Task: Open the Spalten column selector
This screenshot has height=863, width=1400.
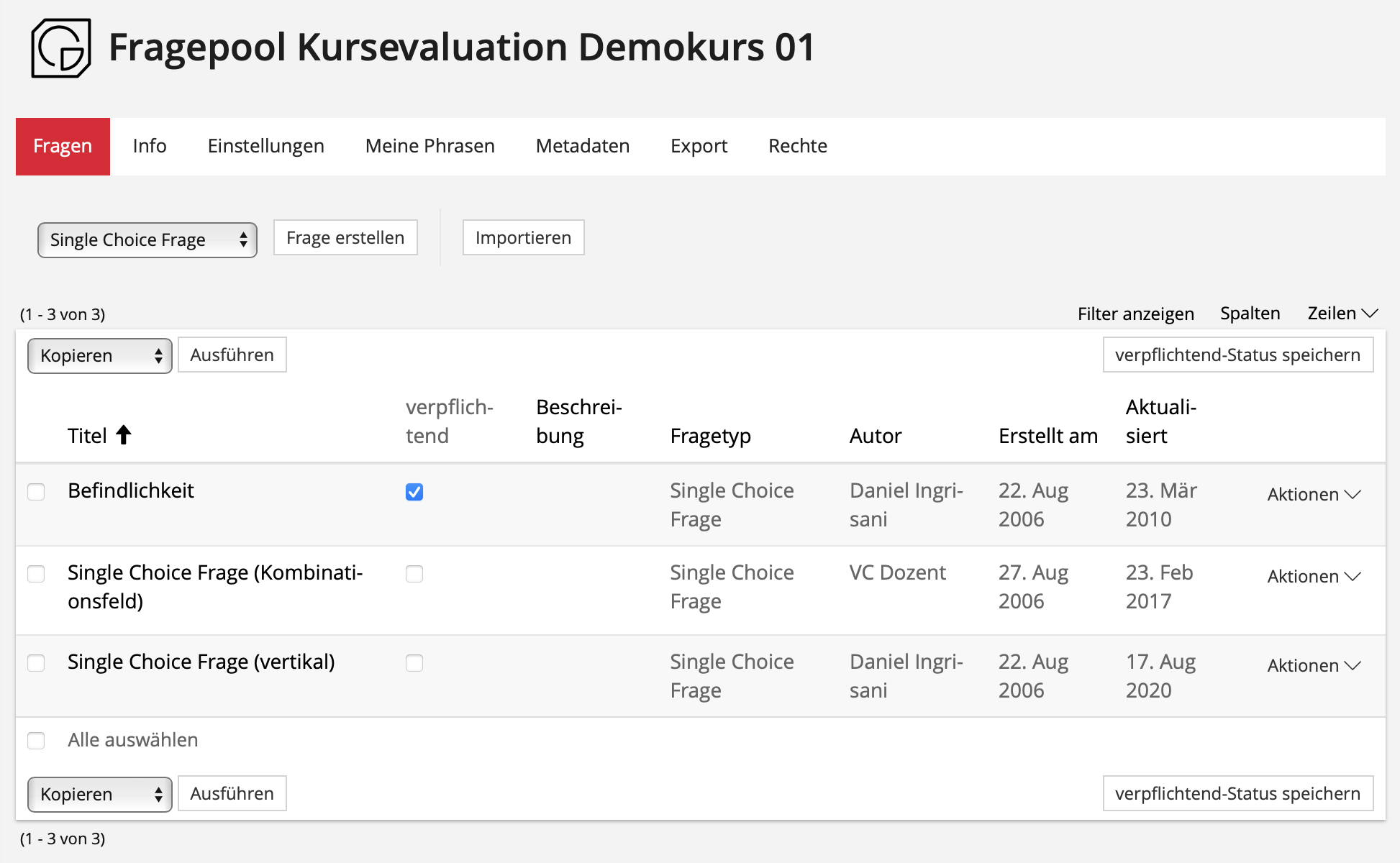Action: pos(1250,314)
